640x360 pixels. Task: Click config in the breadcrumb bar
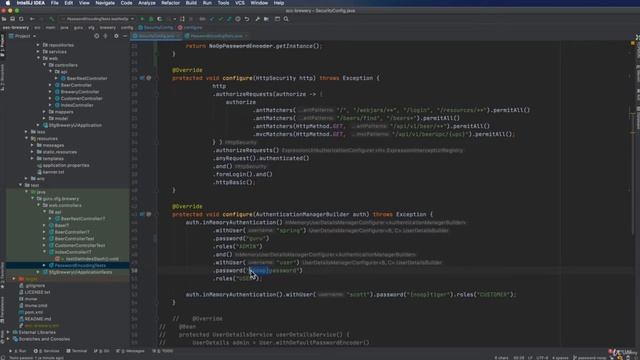(x=127, y=28)
